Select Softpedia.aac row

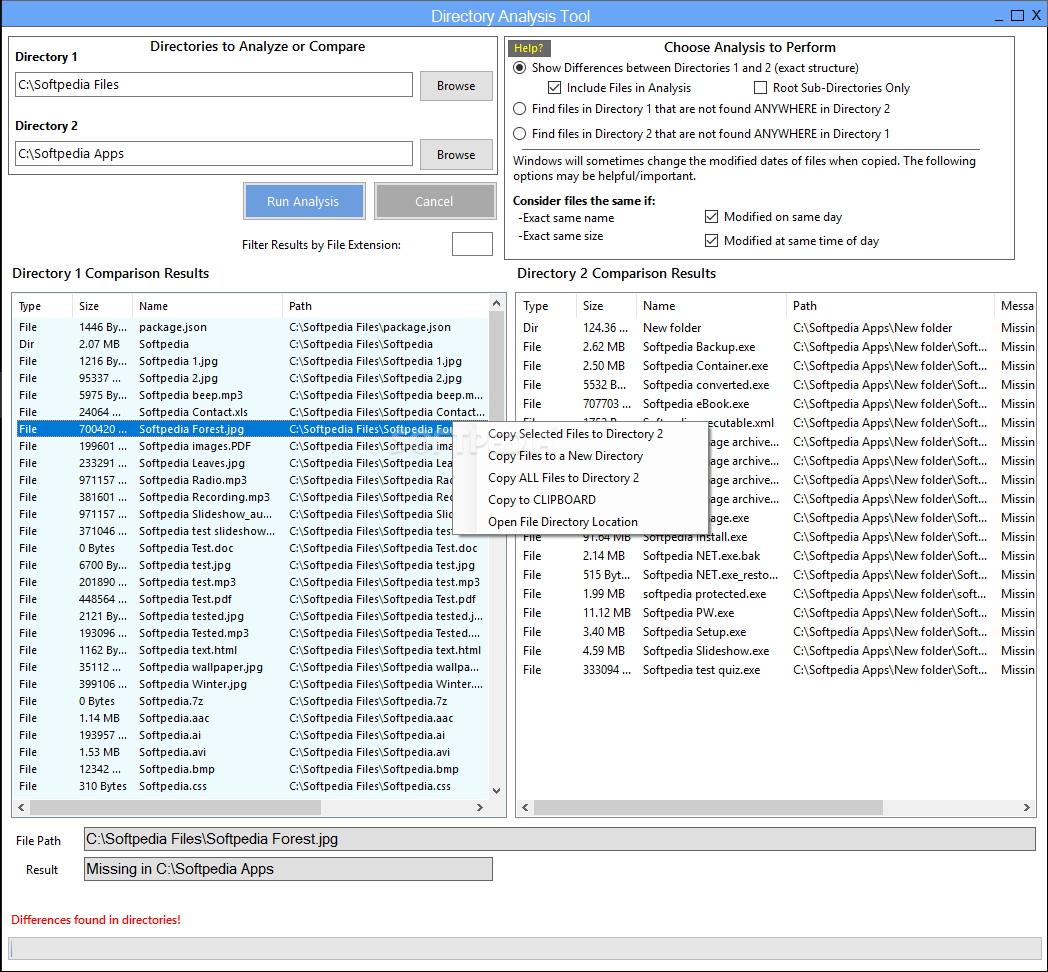pyautogui.click(x=253, y=718)
